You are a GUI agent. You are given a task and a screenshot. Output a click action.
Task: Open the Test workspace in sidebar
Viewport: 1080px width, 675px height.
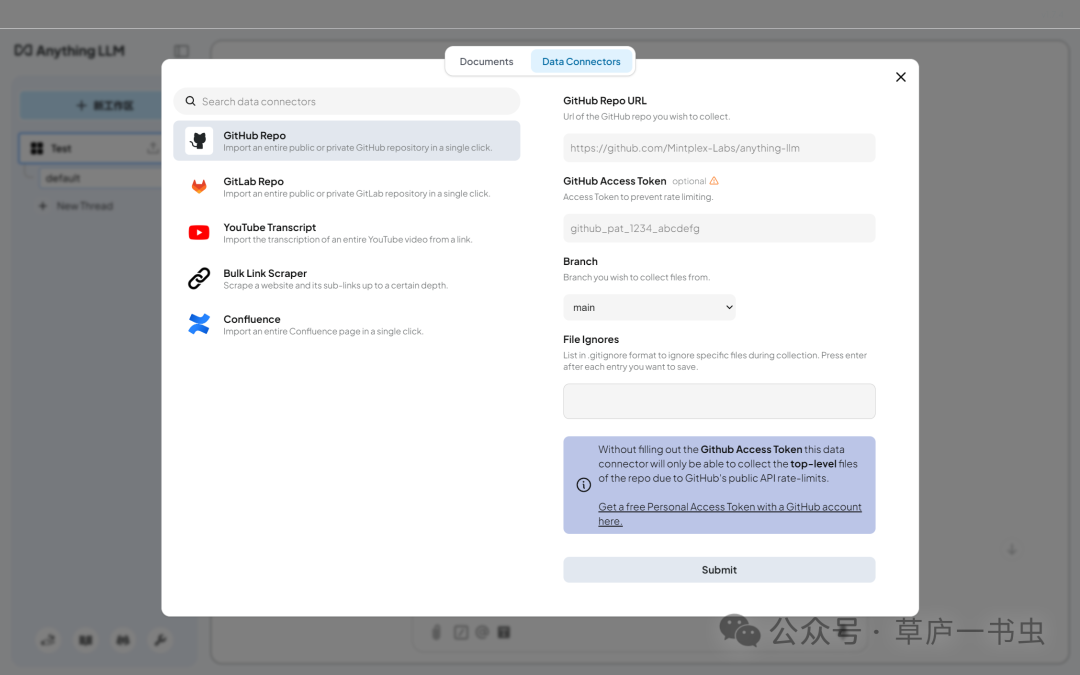pyautogui.click(x=90, y=148)
